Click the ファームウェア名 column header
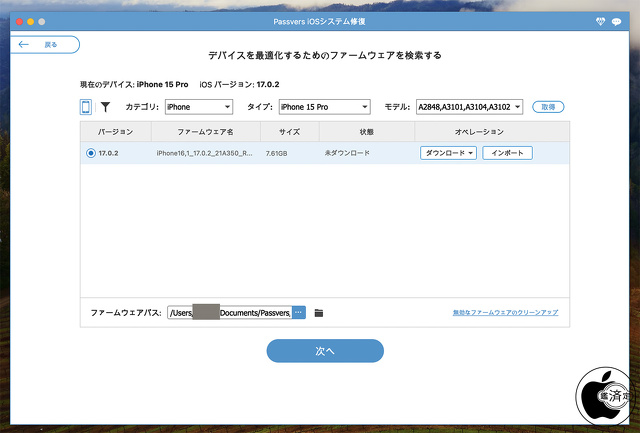The image size is (640, 433). pos(205,132)
